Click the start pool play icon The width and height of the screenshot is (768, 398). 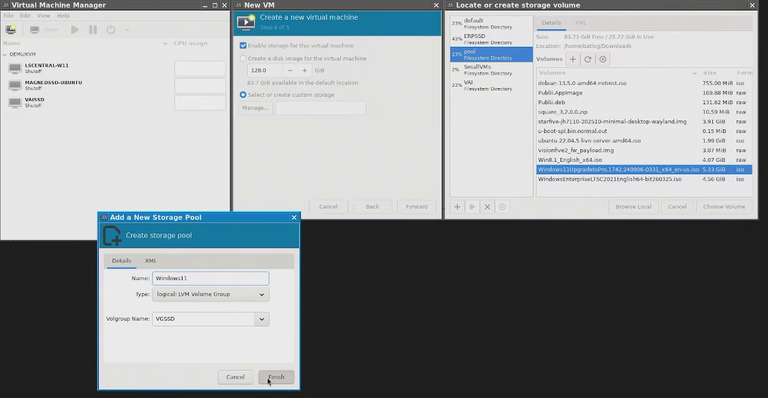point(472,207)
